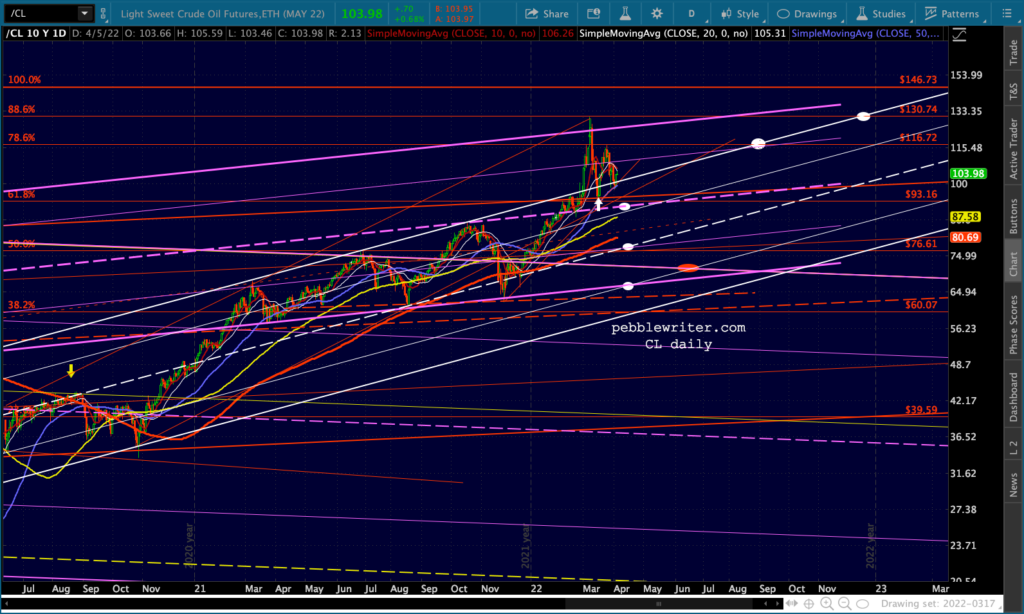
Task: Click the yellow down arrow marker on chart
Action: click(71, 370)
